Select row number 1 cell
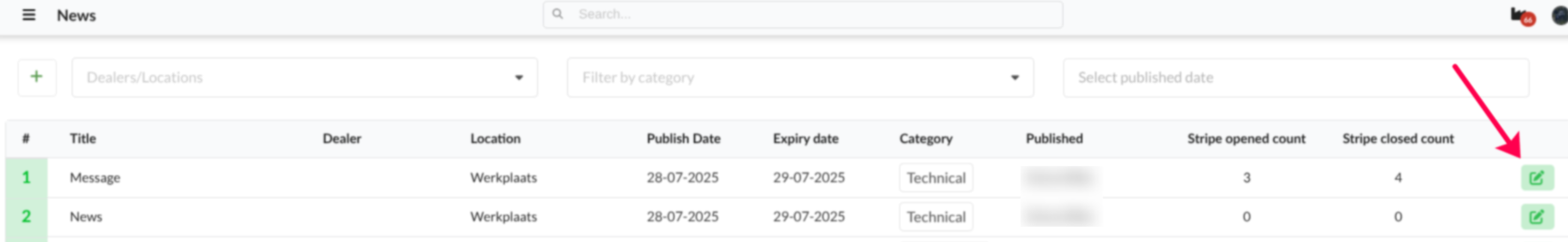Screen dimensions: 1568x242 point(26,178)
